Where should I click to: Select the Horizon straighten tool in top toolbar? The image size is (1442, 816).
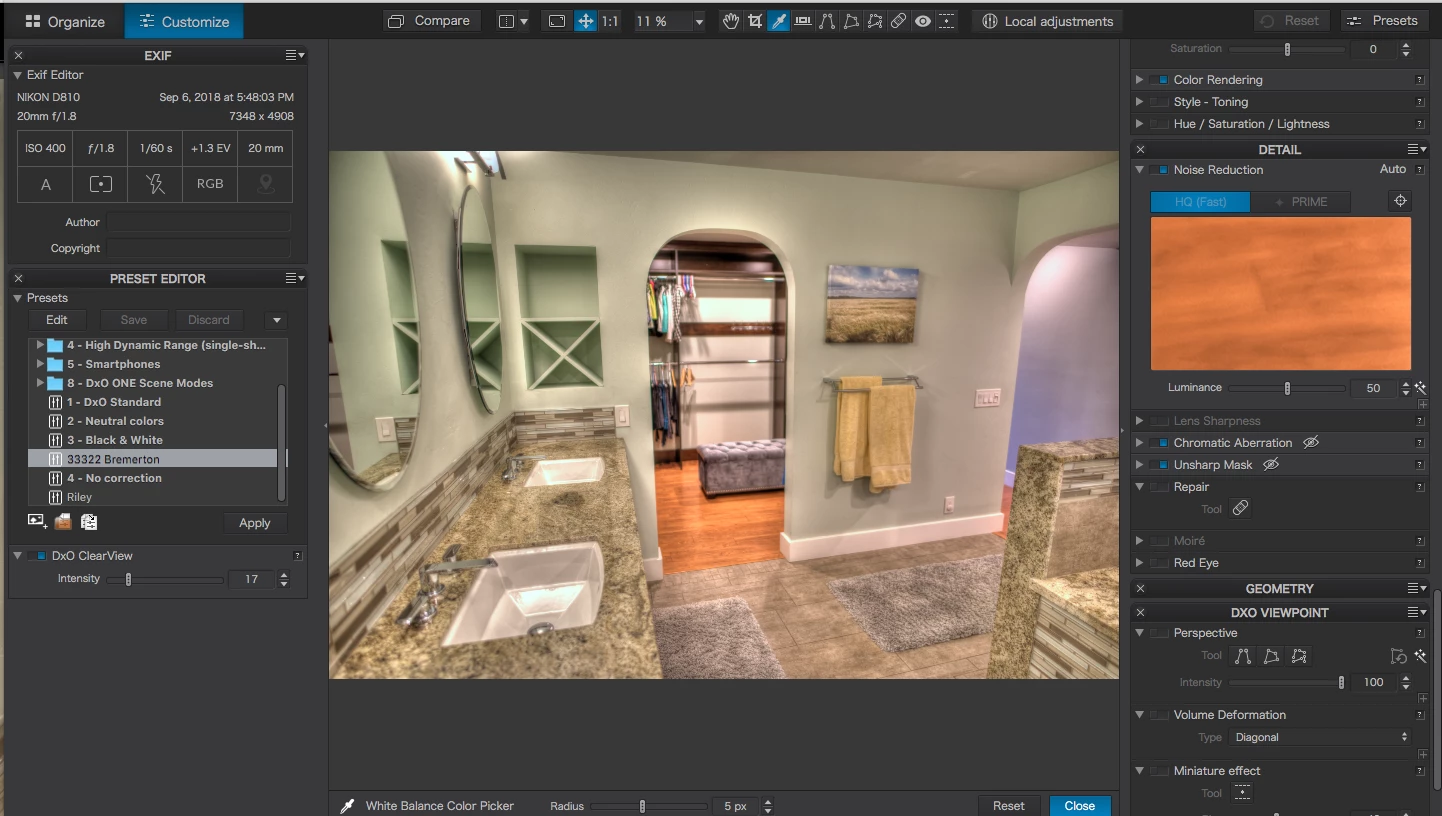click(x=803, y=21)
